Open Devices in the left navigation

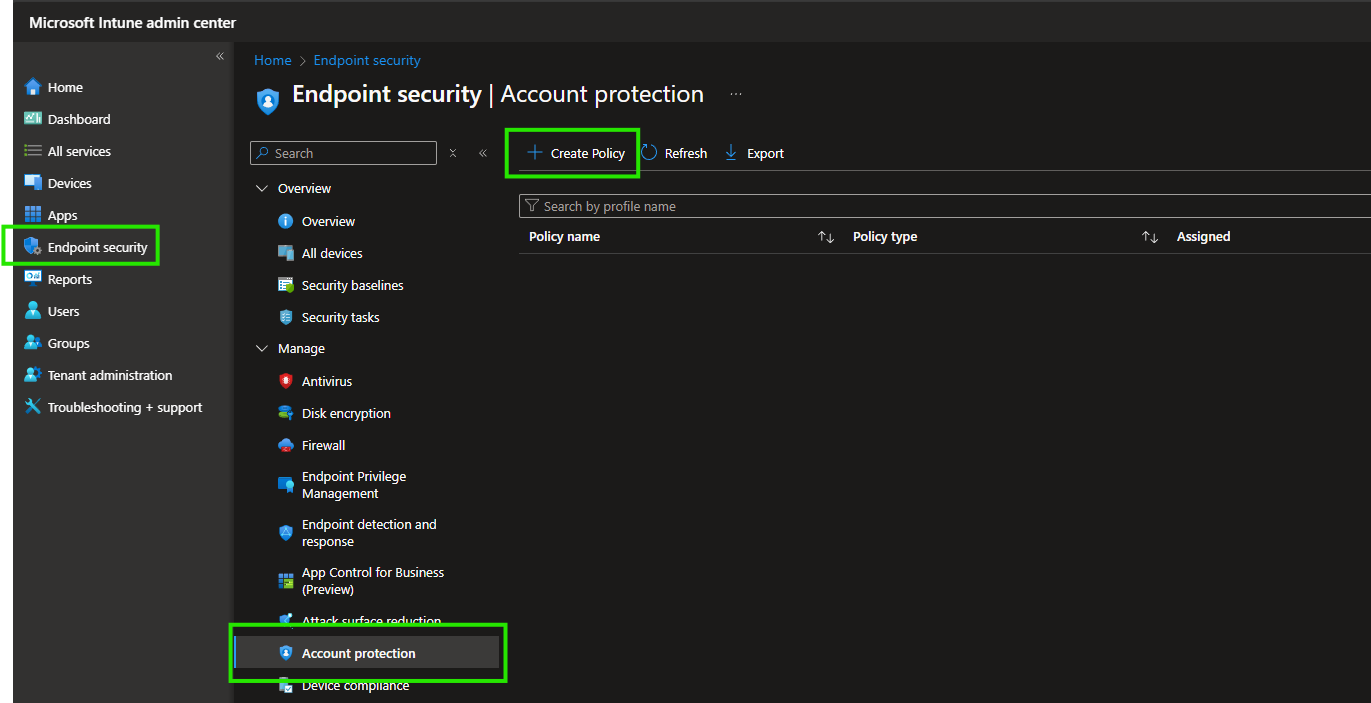[69, 183]
